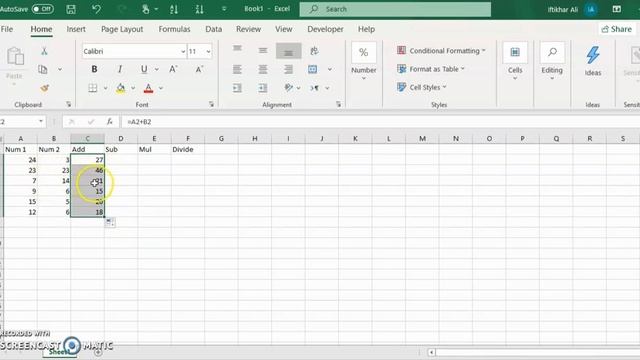Click Middle Align icon
640x360 pixels.
point(263,50)
